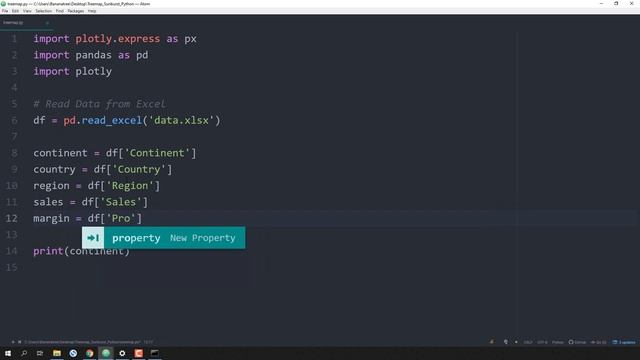
Task: Click the UTF-8 encoding selector in status bar
Action: pyautogui.click(x=542, y=342)
